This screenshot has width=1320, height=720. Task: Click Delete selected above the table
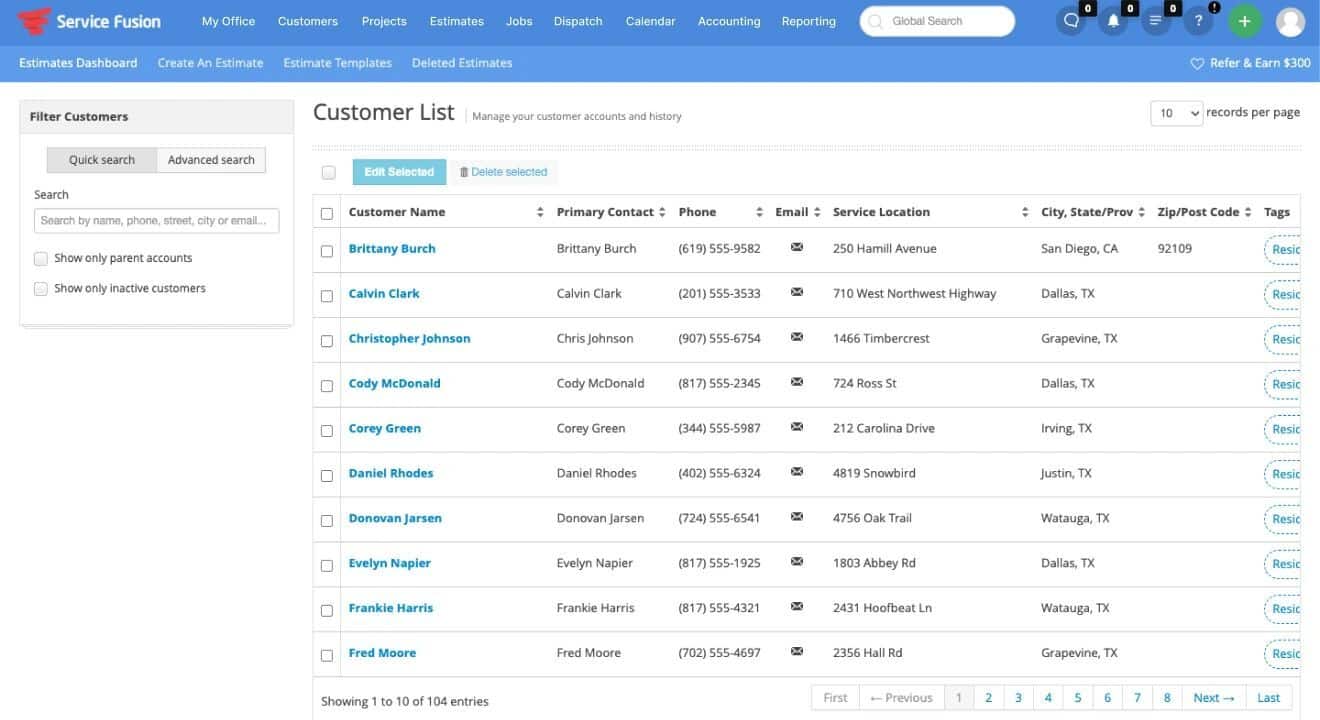point(503,171)
